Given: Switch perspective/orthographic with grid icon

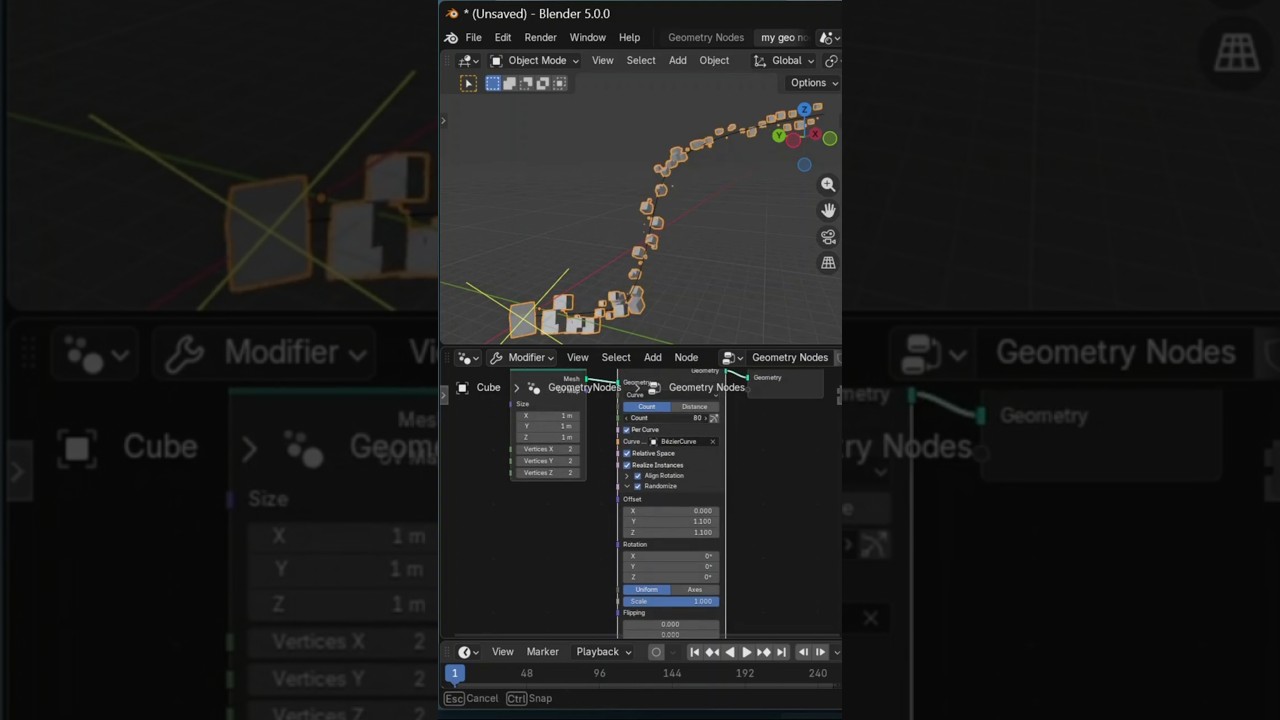Looking at the screenshot, I should tap(828, 263).
